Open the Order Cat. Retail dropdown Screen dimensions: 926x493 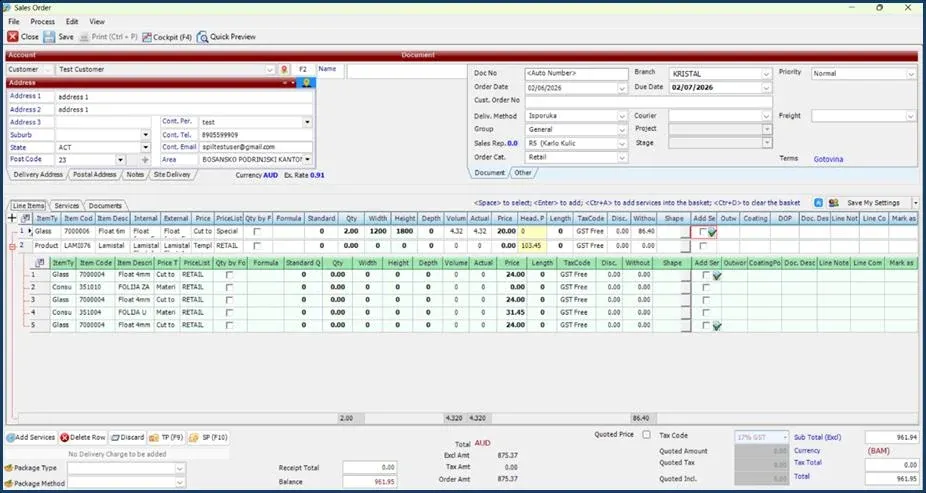[622, 158]
